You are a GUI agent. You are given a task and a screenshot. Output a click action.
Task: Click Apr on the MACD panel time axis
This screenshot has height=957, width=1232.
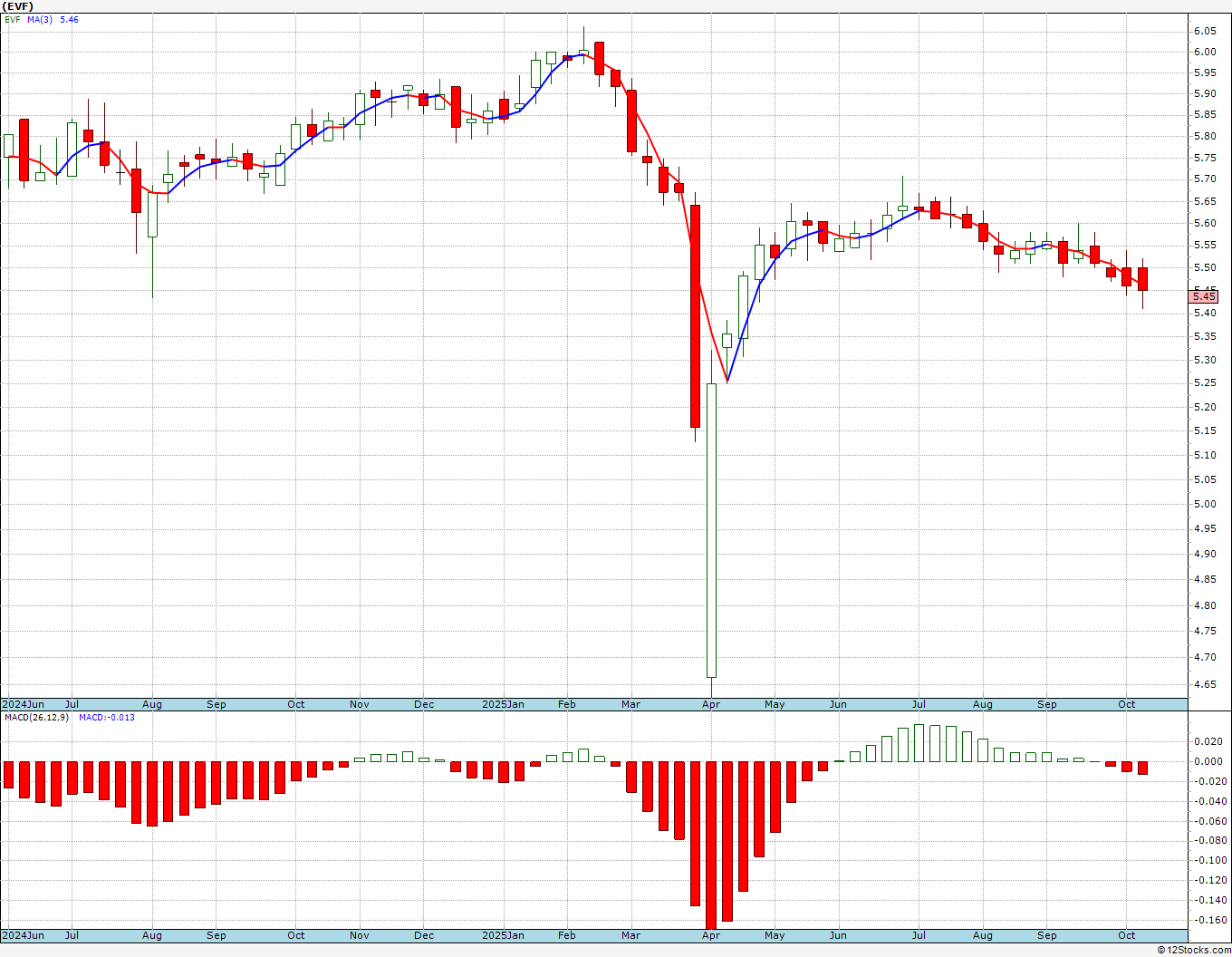pos(711,935)
